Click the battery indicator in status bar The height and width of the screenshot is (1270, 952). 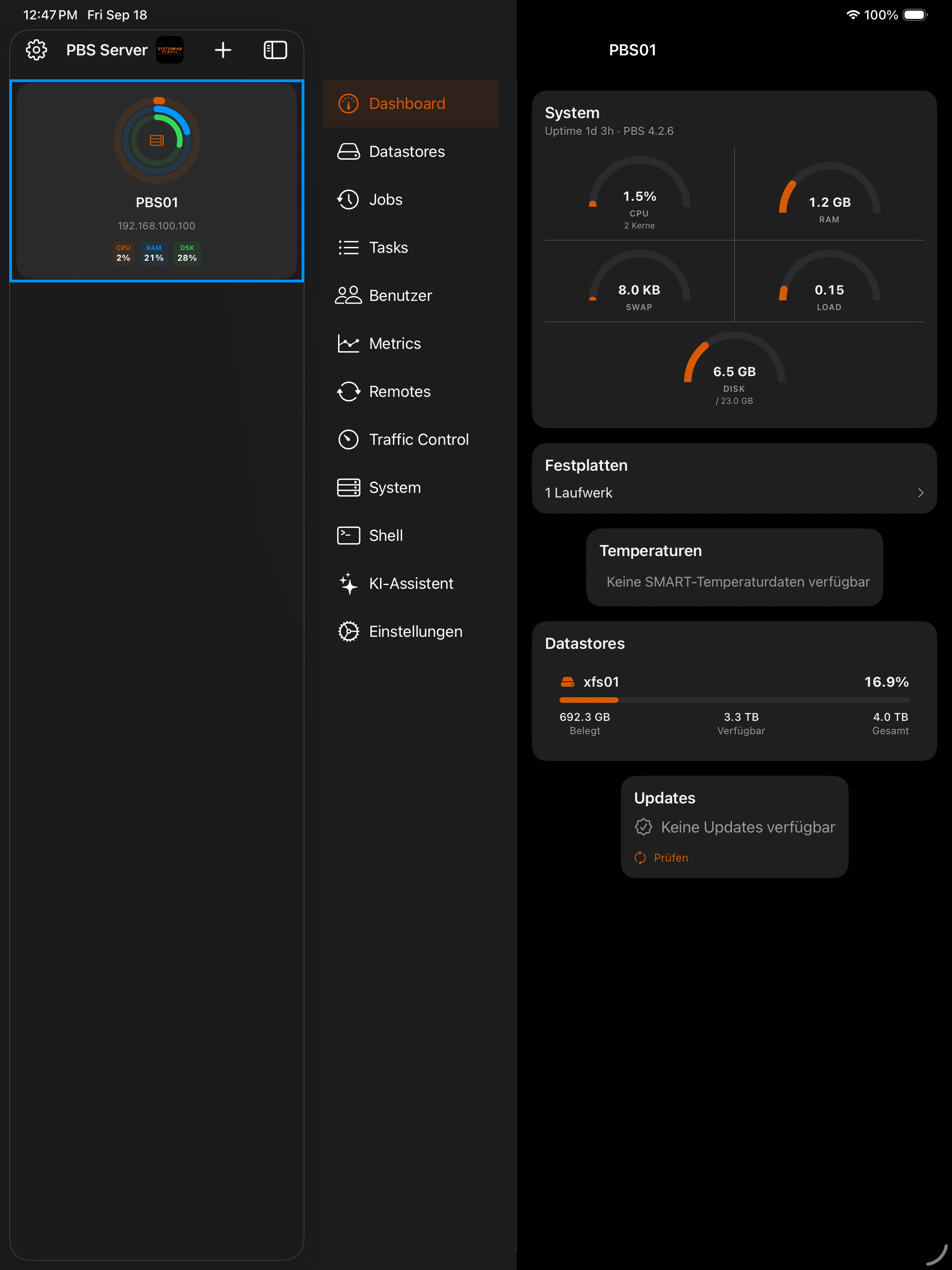tap(915, 15)
